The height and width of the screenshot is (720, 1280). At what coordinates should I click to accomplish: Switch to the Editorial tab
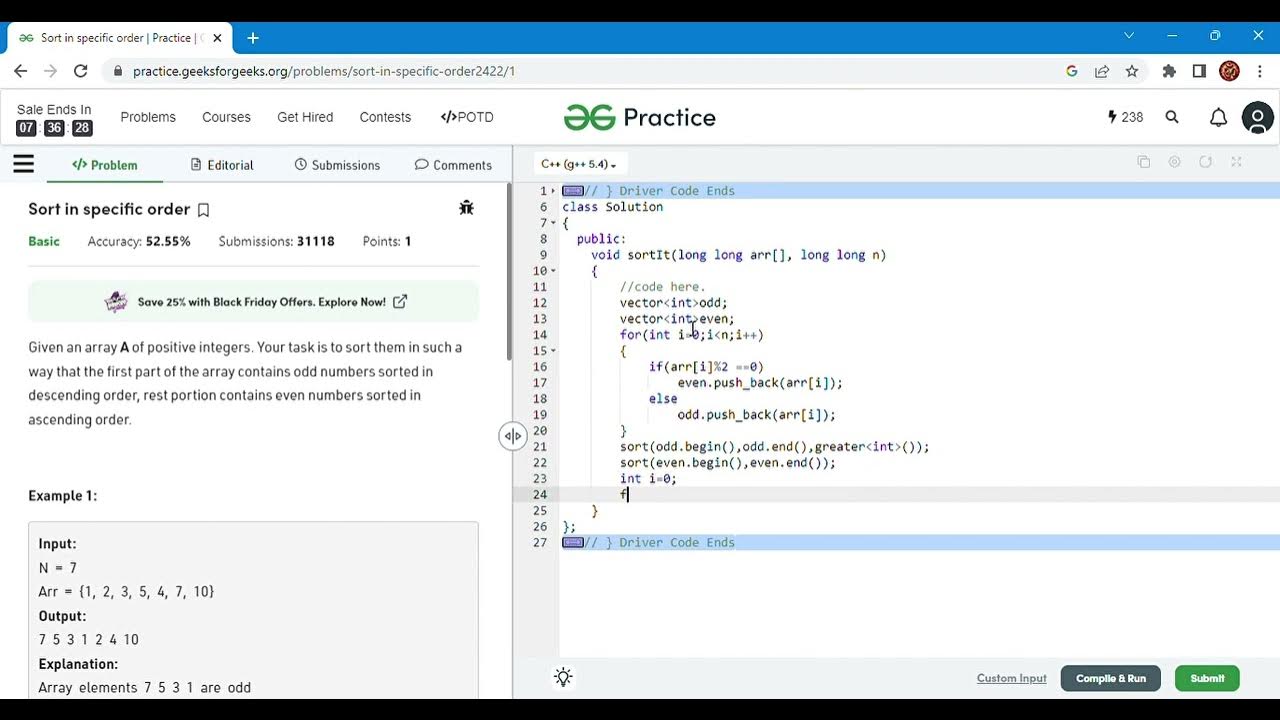point(222,165)
